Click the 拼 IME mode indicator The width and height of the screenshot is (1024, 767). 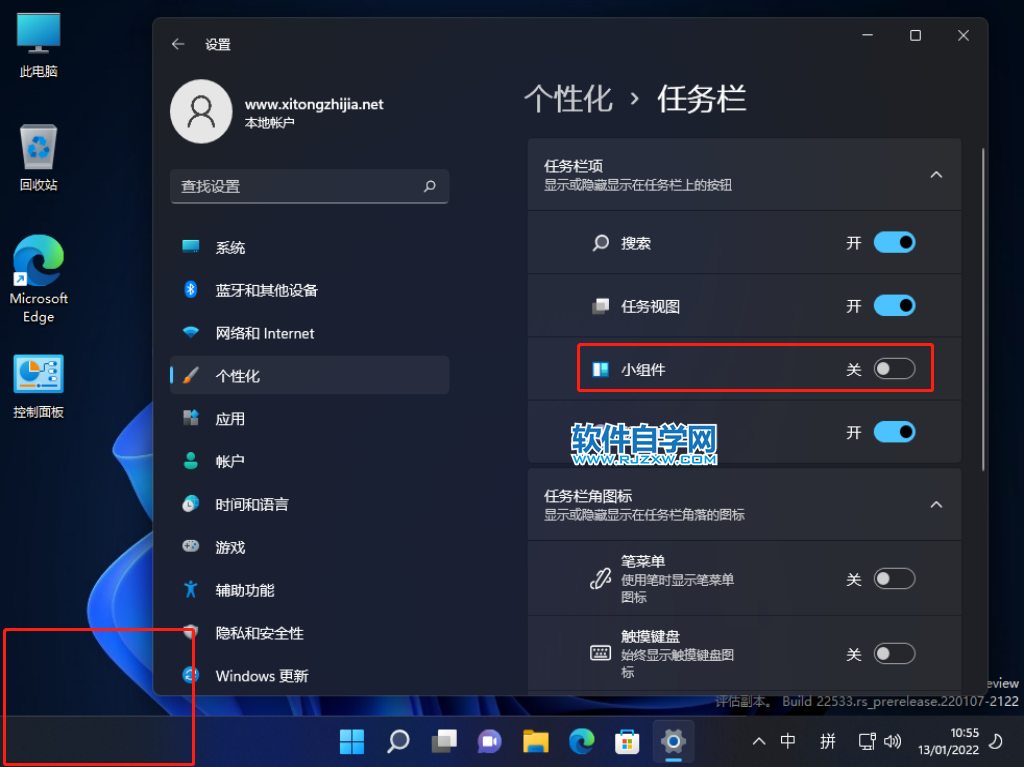point(827,741)
